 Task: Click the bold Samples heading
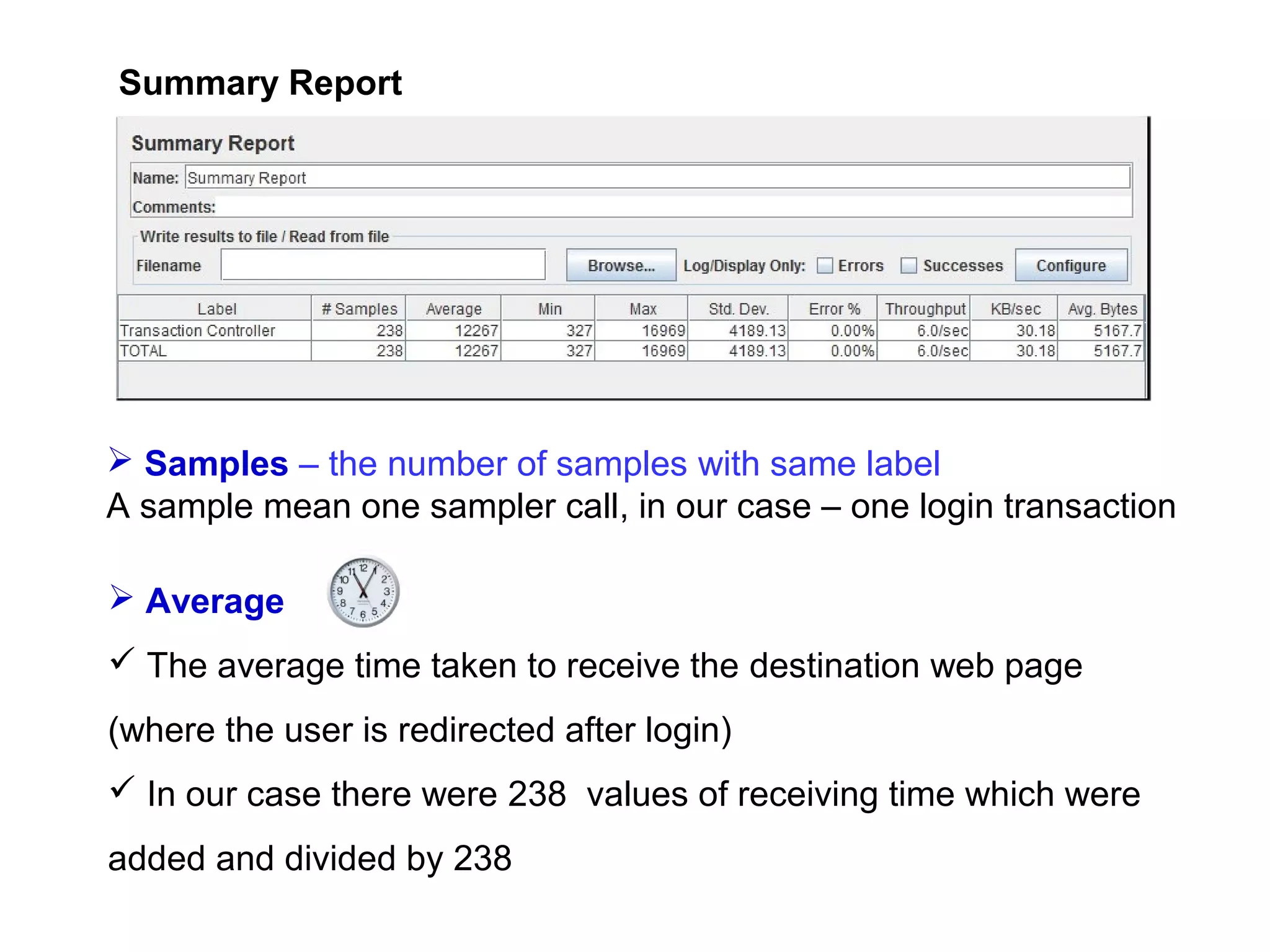(216, 464)
